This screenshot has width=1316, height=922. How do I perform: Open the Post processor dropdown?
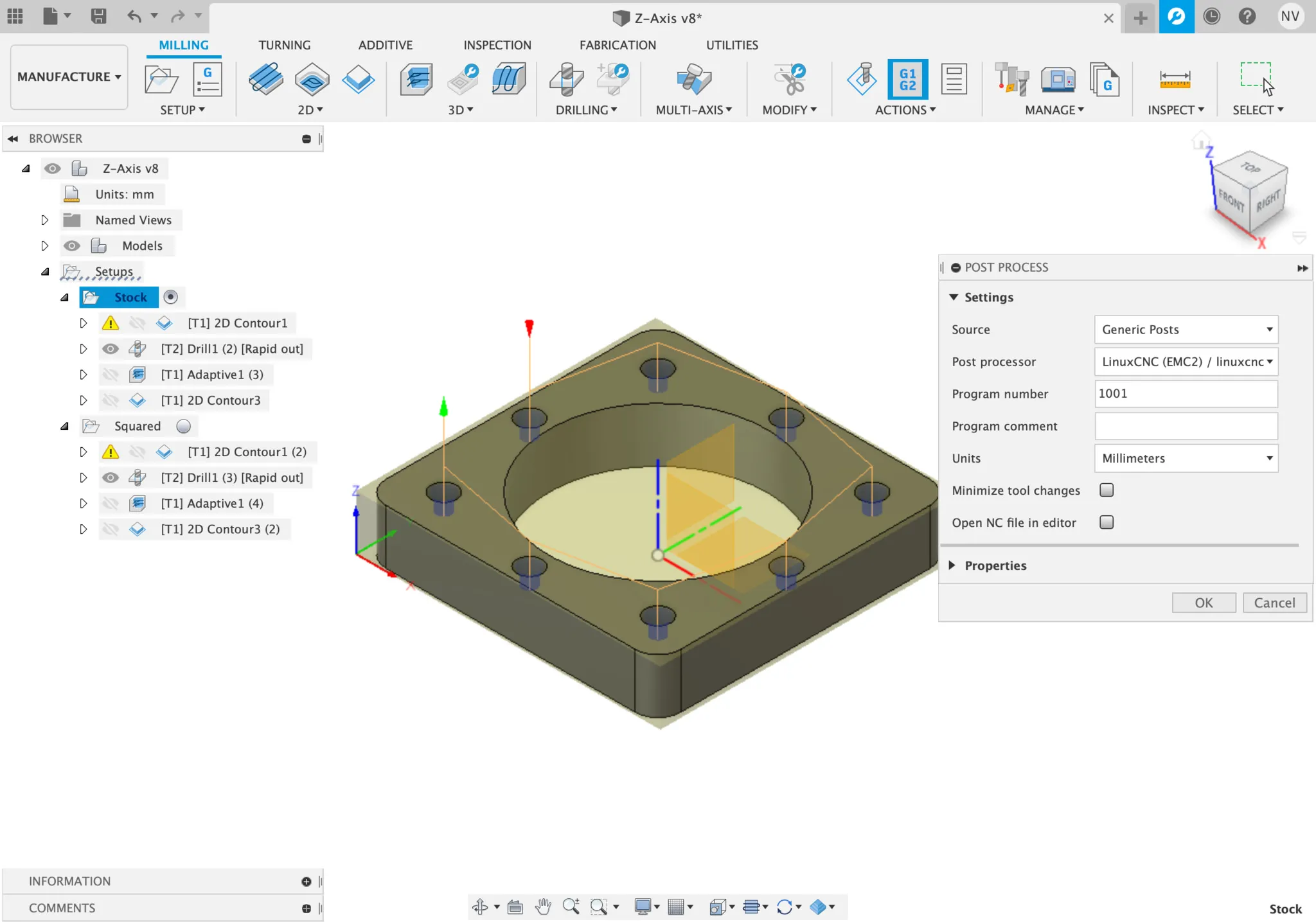click(1186, 362)
